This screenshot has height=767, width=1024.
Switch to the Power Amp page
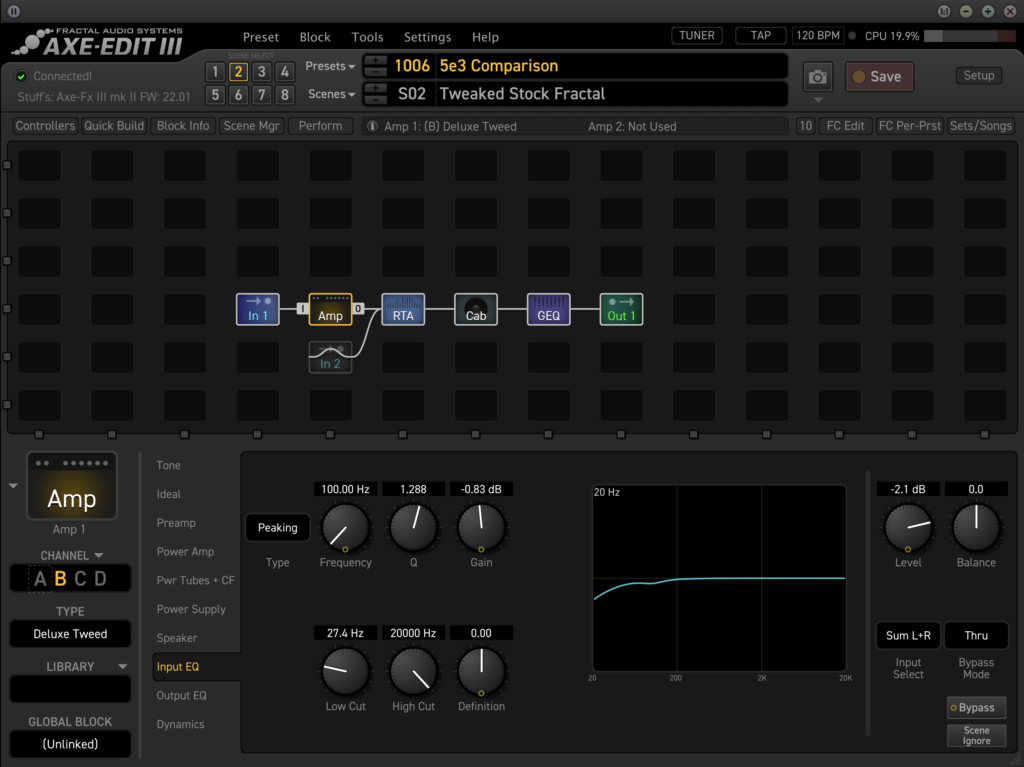click(185, 551)
